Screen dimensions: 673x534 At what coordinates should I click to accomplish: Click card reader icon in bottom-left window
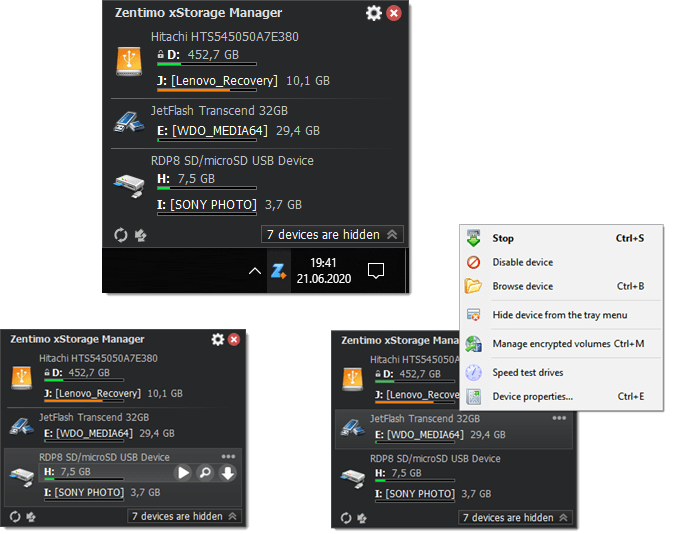tap(21, 476)
